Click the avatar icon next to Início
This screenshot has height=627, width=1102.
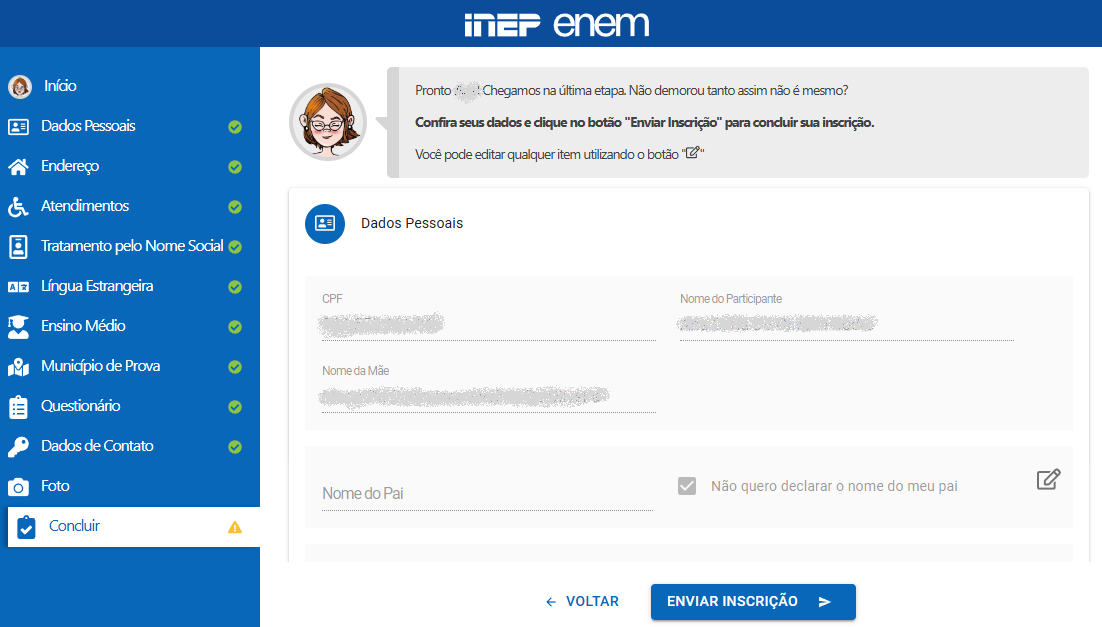[x=20, y=86]
